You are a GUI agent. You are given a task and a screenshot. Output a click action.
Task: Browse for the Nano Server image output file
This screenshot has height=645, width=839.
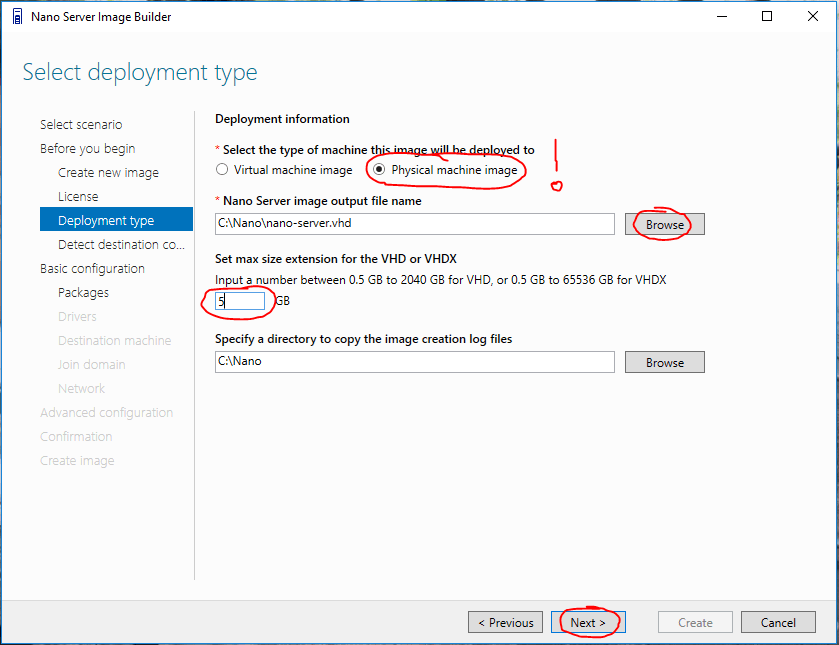665,224
